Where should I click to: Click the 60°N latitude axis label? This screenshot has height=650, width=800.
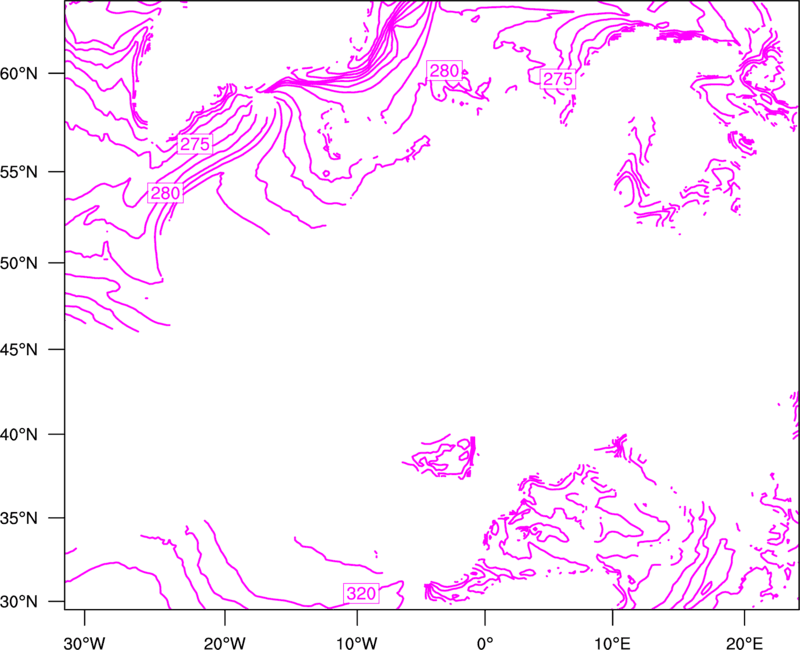point(19,74)
